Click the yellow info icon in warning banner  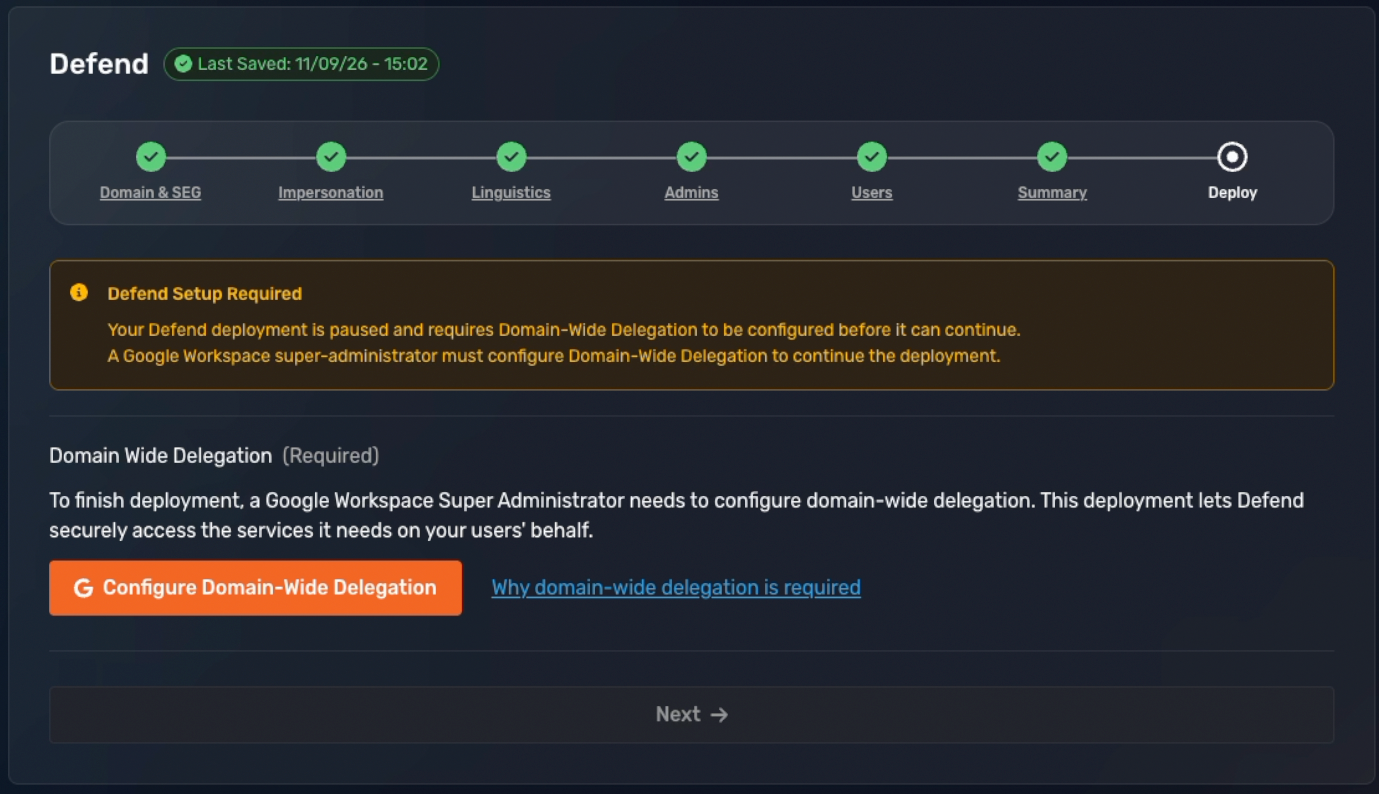79,293
